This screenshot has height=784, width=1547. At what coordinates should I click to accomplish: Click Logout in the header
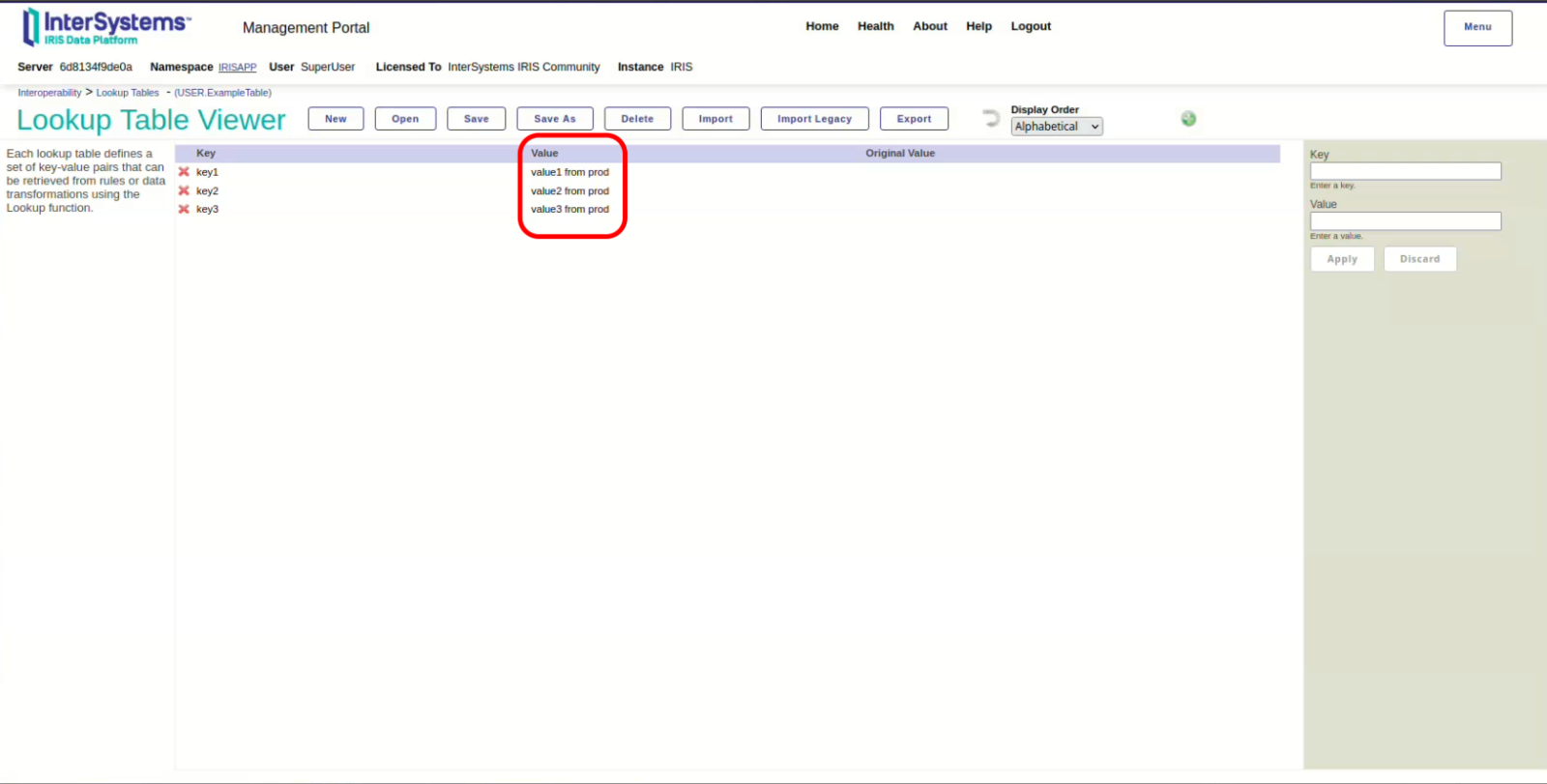1030,26
